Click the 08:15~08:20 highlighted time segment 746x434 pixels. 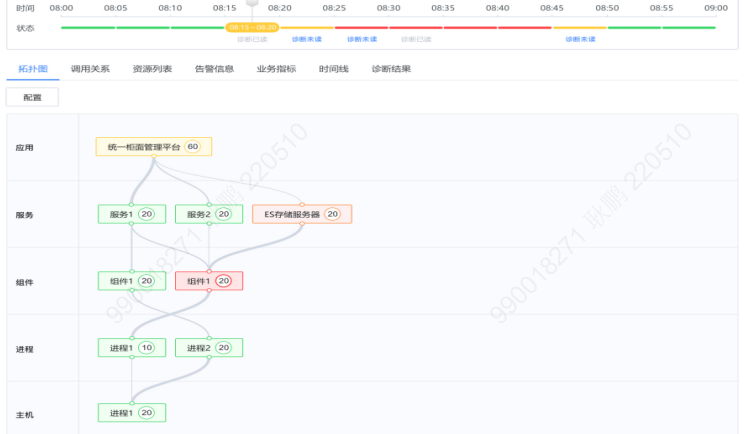pos(252,28)
